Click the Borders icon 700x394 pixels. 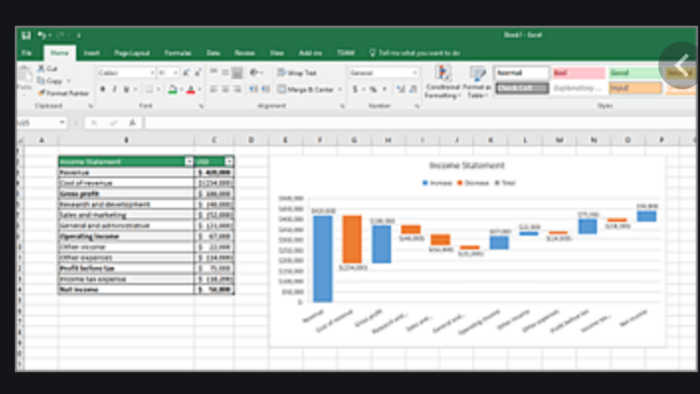point(149,90)
